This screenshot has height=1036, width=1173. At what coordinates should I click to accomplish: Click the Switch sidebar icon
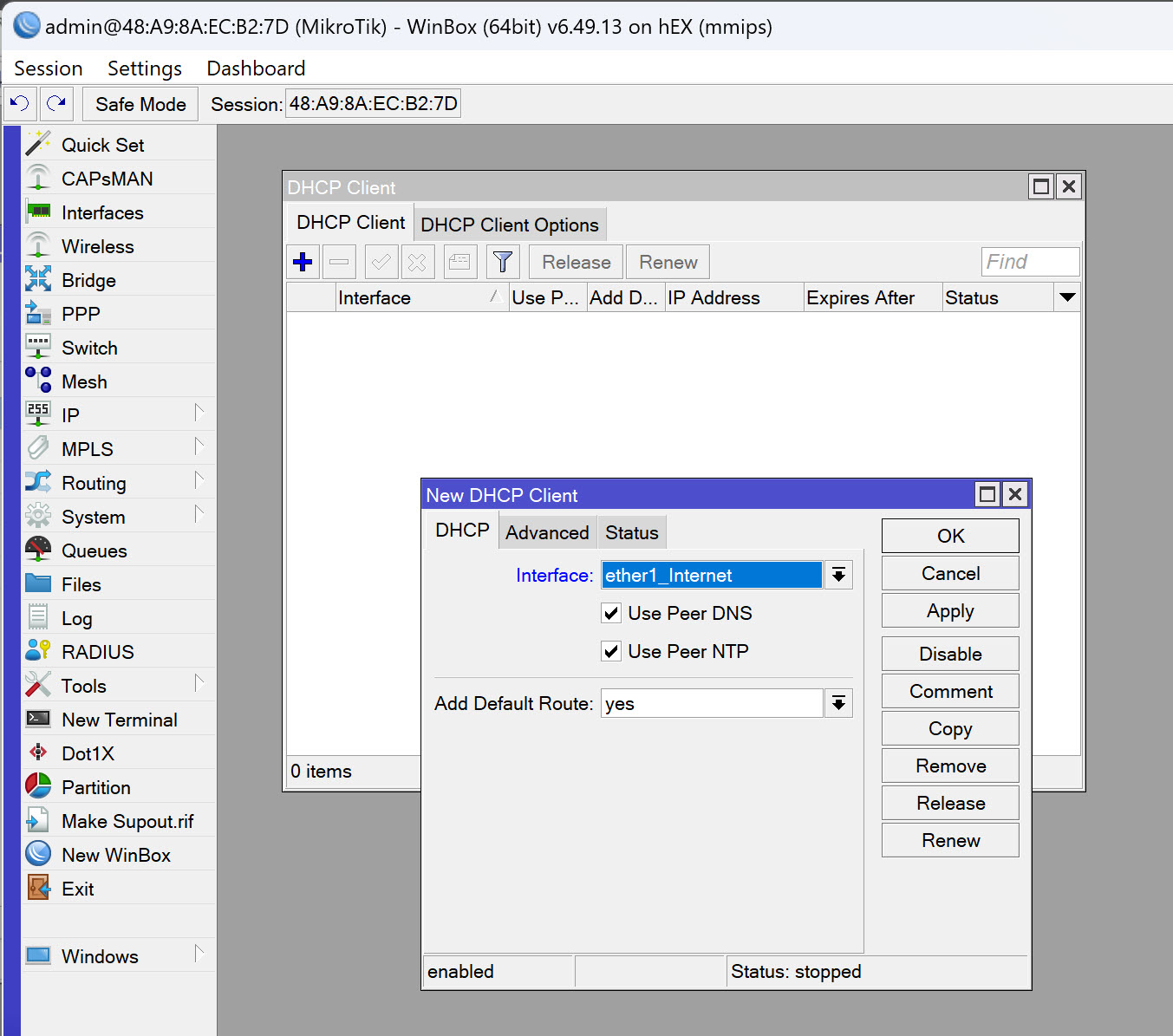coord(89,347)
